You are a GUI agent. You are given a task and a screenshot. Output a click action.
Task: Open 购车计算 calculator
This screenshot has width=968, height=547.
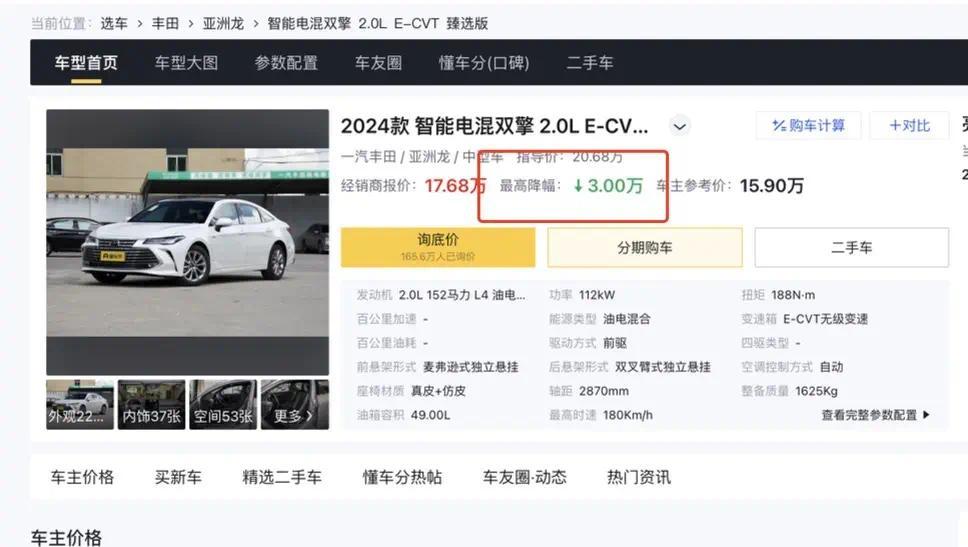[x=808, y=126]
